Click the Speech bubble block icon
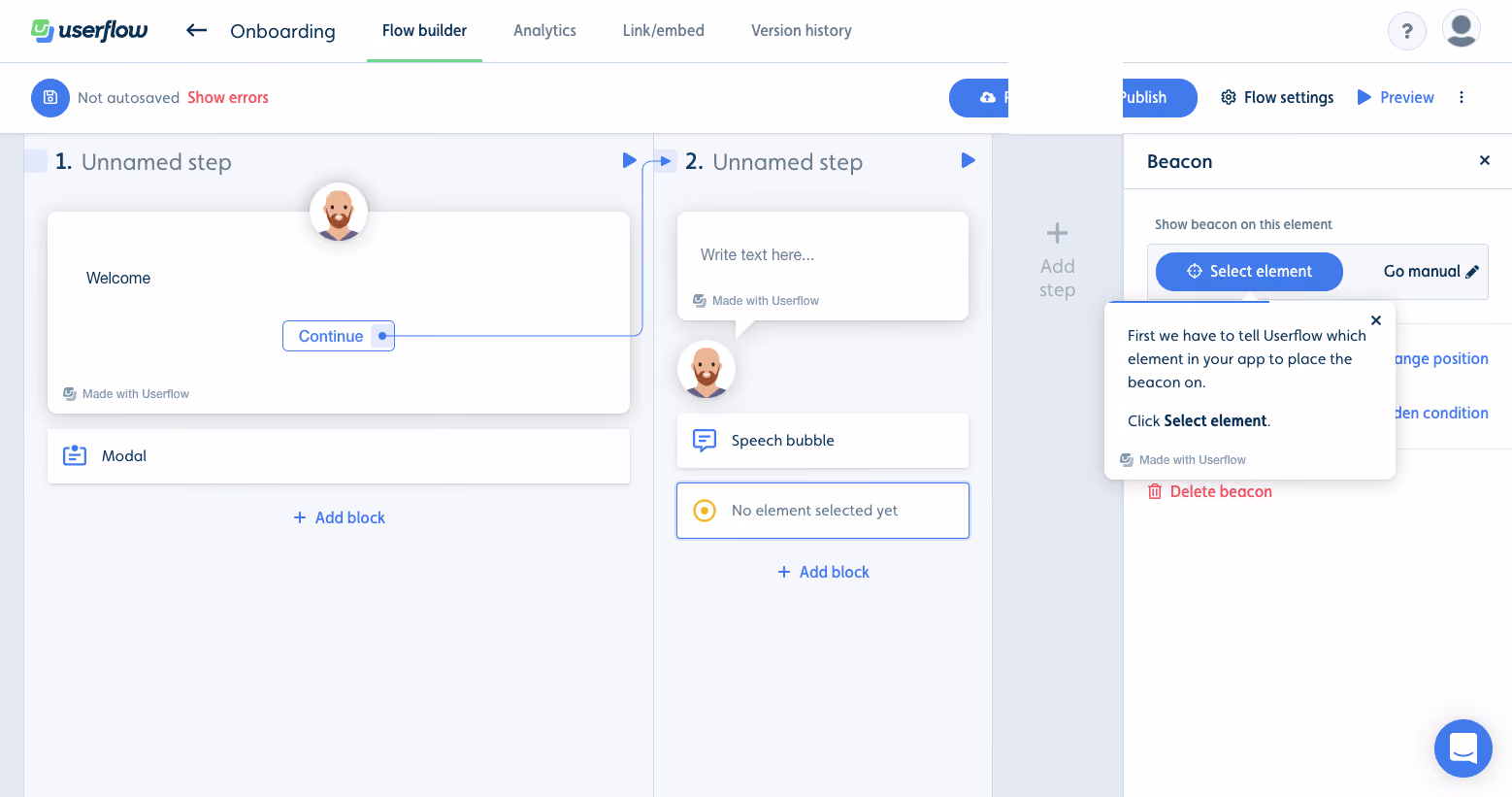Viewport: 1512px width, 797px height. [x=705, y=440]
